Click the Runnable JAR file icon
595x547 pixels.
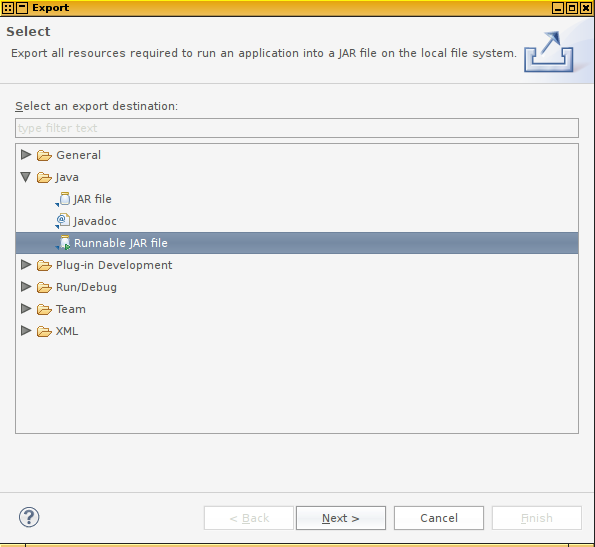[x=64, y=243]
